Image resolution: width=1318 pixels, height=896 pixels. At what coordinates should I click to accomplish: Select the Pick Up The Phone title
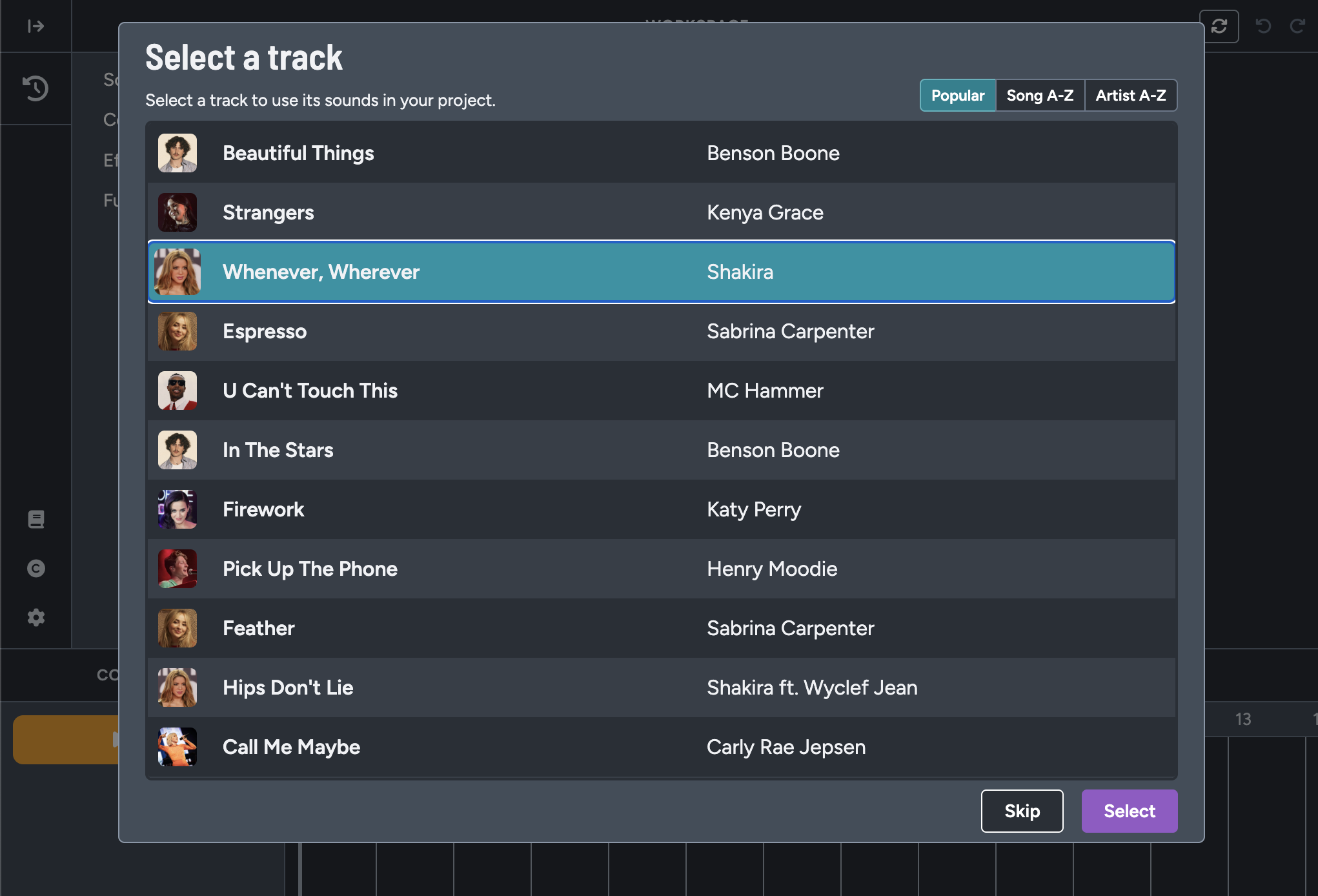click(x=310, y=569)
